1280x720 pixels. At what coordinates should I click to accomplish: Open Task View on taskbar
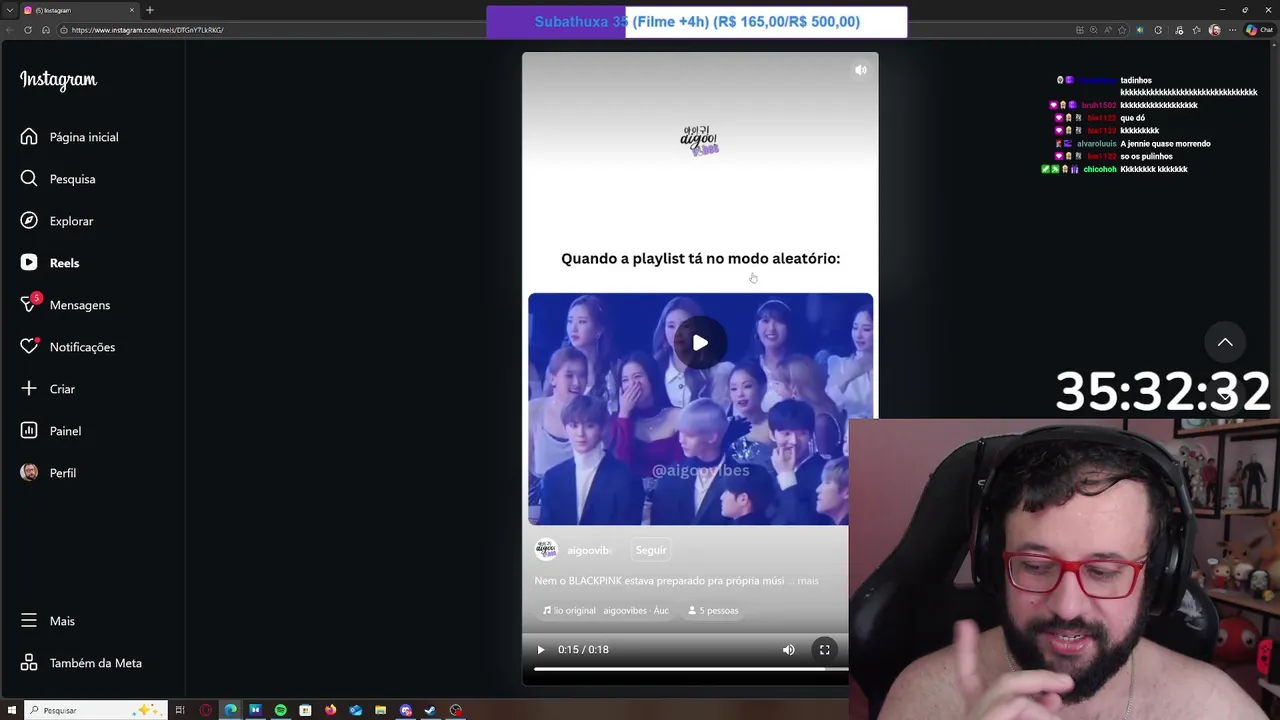180,710
